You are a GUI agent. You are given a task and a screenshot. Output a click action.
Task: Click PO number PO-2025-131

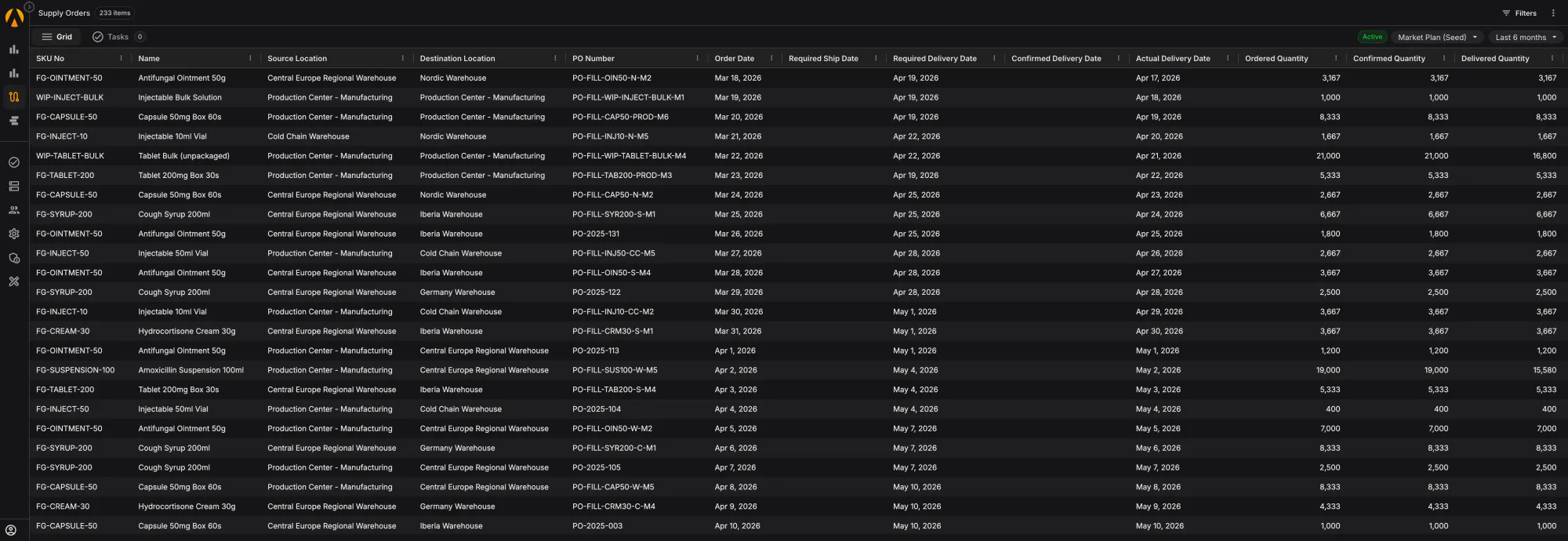coord(596,234)
